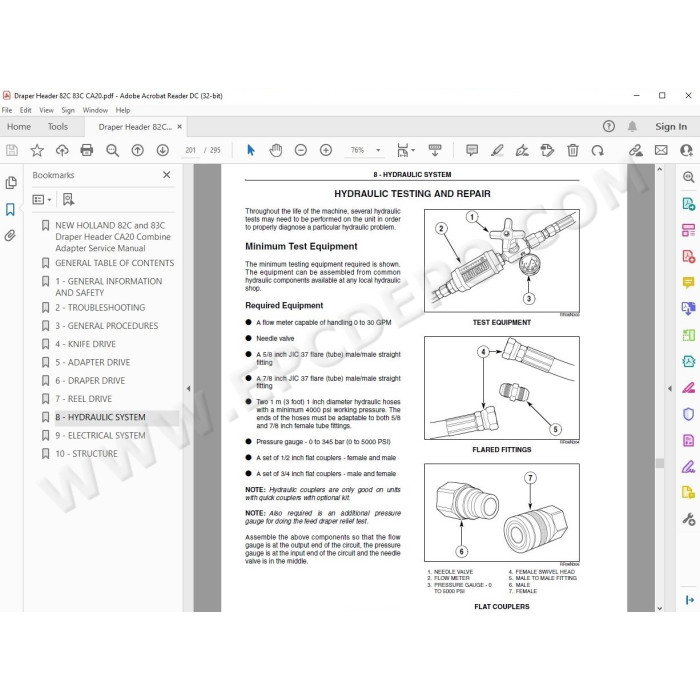Go to next page arrow
This screenshot has width=700, height=700.
click(x=162, y=150)
